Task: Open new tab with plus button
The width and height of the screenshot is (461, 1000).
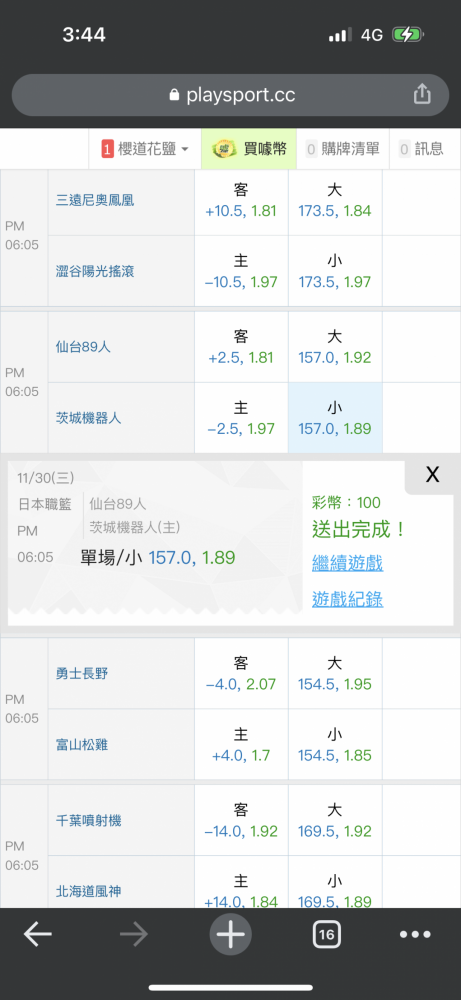Action: [x=230, y=934]
